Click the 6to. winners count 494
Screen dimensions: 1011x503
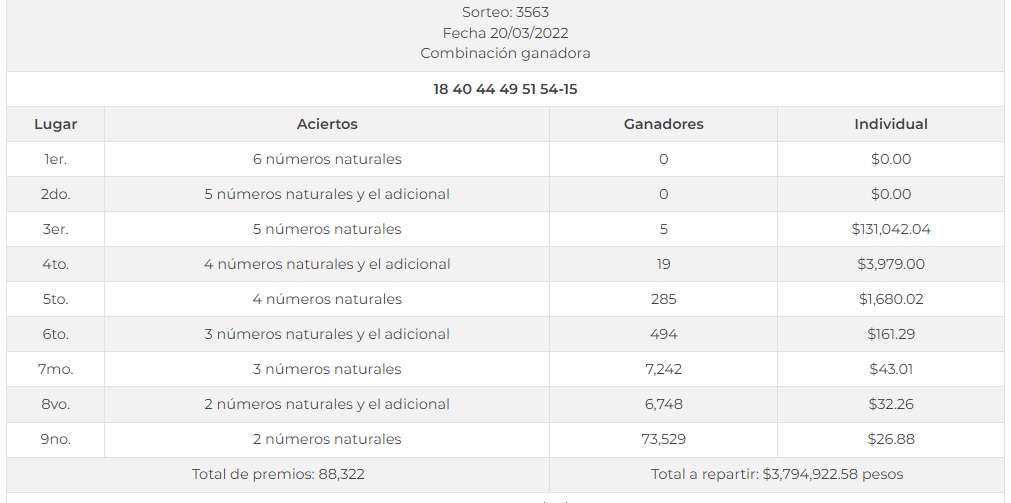[x=663, y=334]
